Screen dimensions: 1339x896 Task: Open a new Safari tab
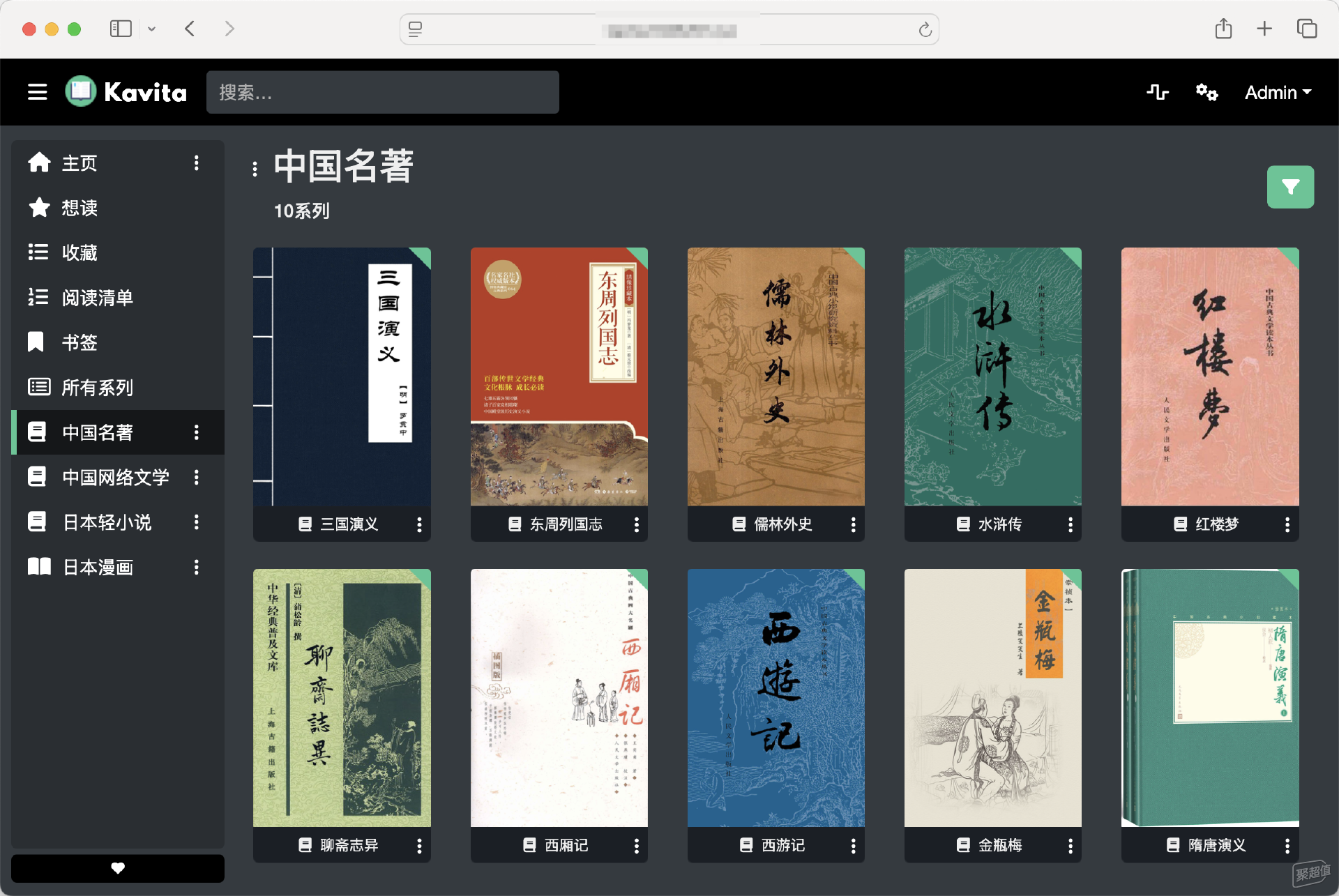tap(1264, 29)
